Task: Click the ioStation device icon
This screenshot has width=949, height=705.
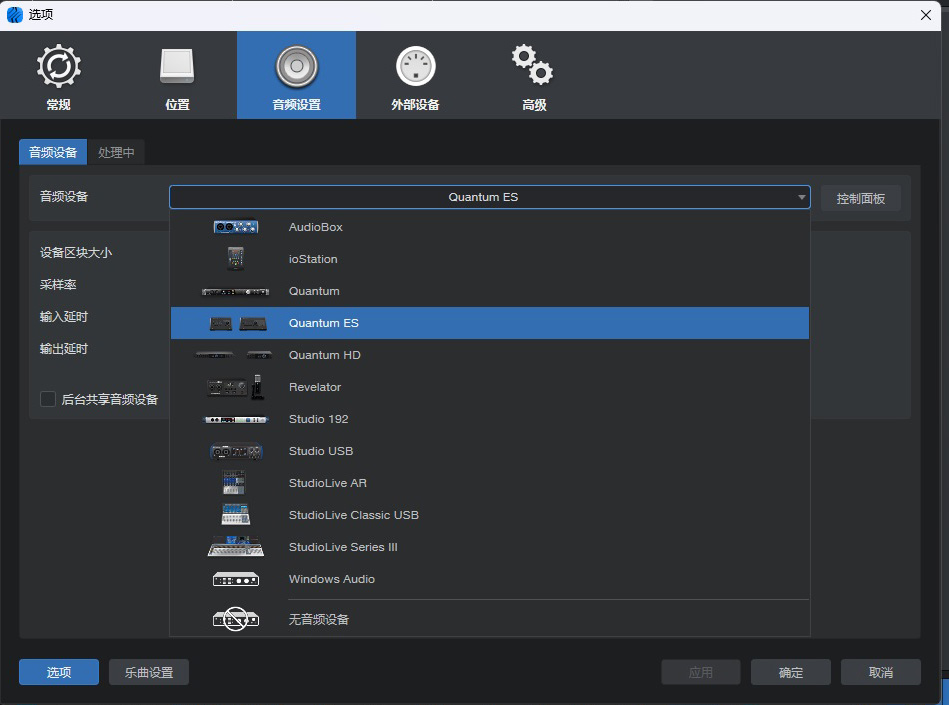Action: 236,259
